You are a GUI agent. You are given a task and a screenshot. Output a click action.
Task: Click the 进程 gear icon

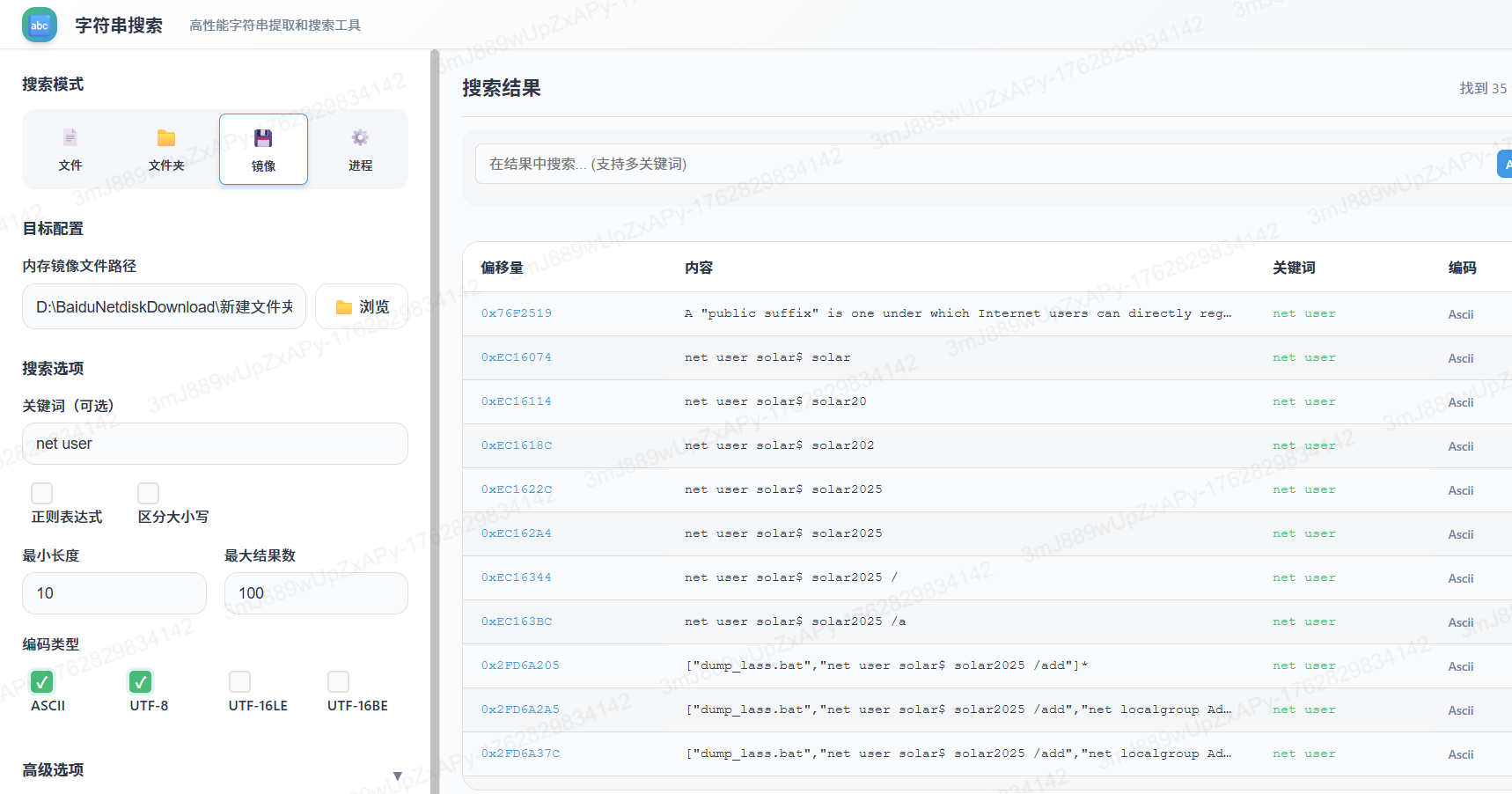click(360, 137)
